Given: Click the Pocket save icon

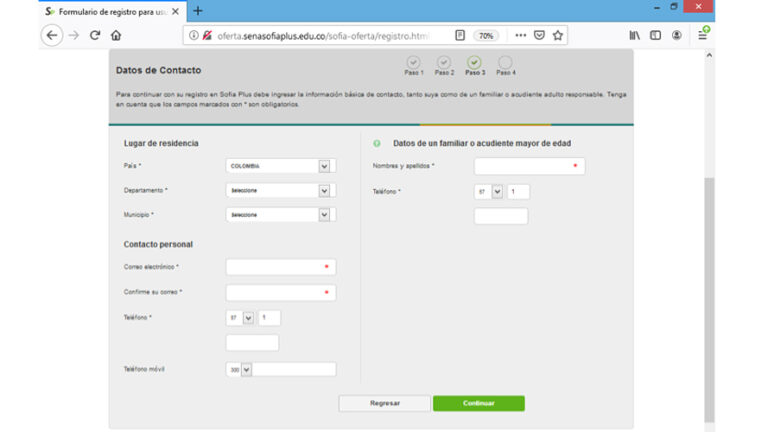Looking at the screenshot, I should tap(539, 35).
